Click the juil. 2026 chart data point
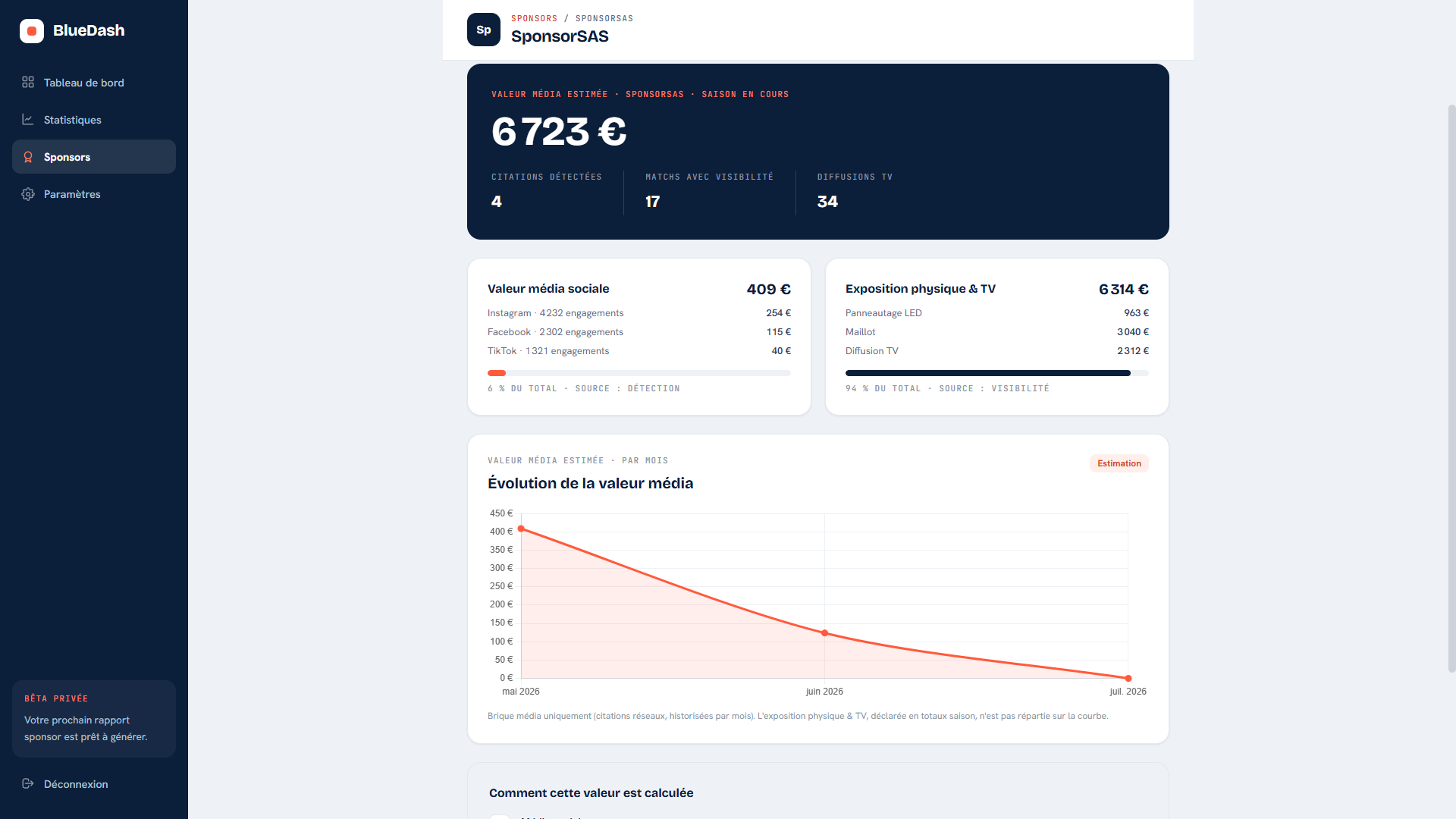Image resolution: width=1456 pixels, height=819 pixels. [x=1128, y=678]
